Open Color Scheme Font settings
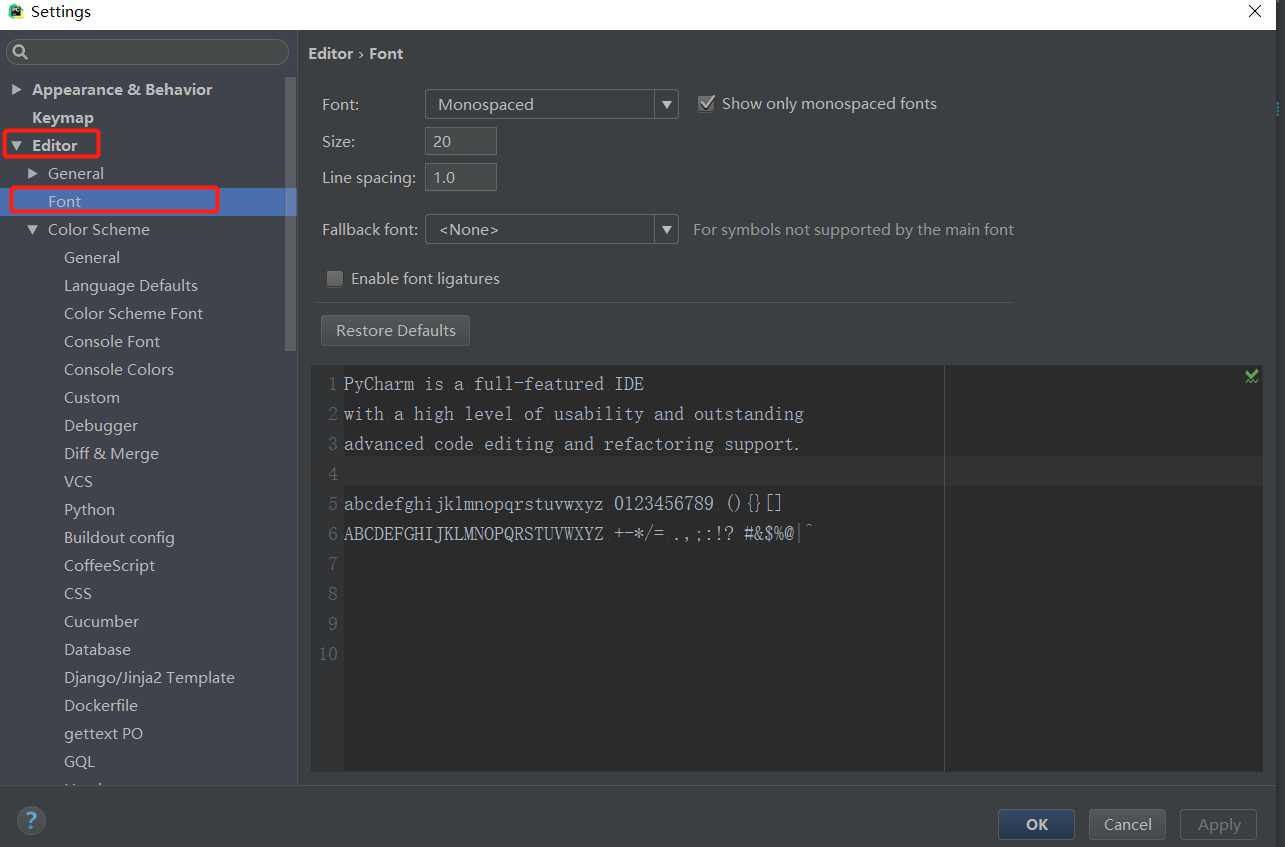This screenshot has width=1285, height=847. (x=133, y=313)
